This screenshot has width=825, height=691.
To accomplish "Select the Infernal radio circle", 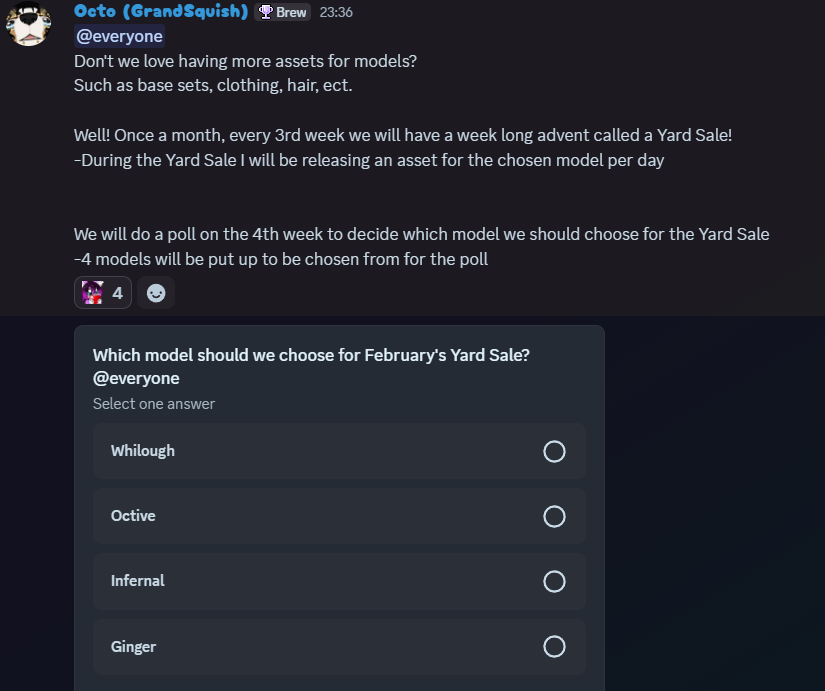I will point(554,581).
